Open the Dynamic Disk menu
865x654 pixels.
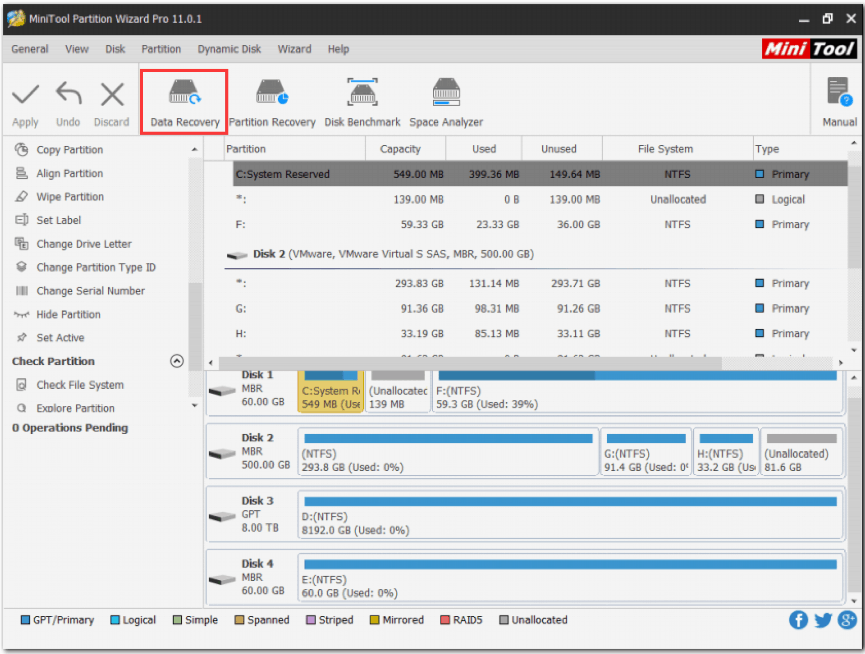pyautogui.click(x=229, y=49)
